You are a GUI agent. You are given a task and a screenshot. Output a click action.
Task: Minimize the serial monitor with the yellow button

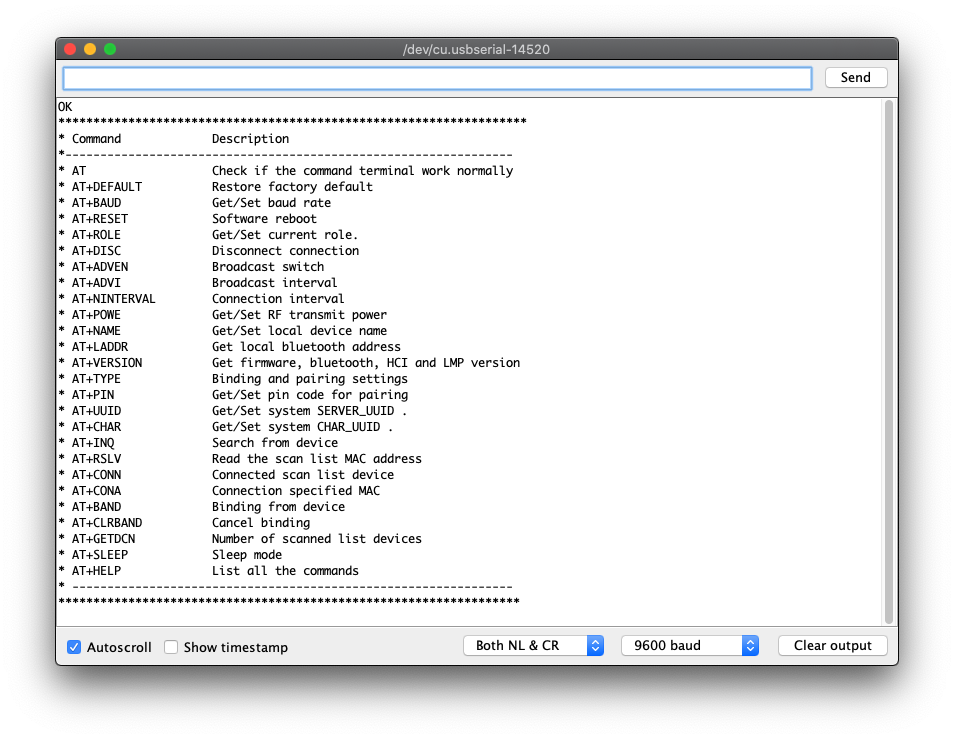pos(90,49)
